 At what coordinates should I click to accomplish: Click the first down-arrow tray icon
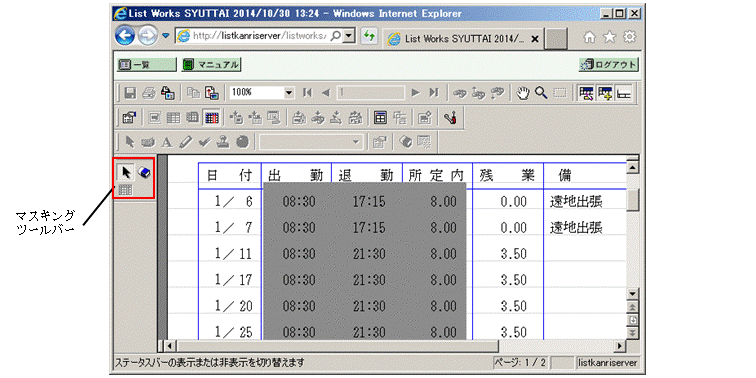click(x=300, y=117)
